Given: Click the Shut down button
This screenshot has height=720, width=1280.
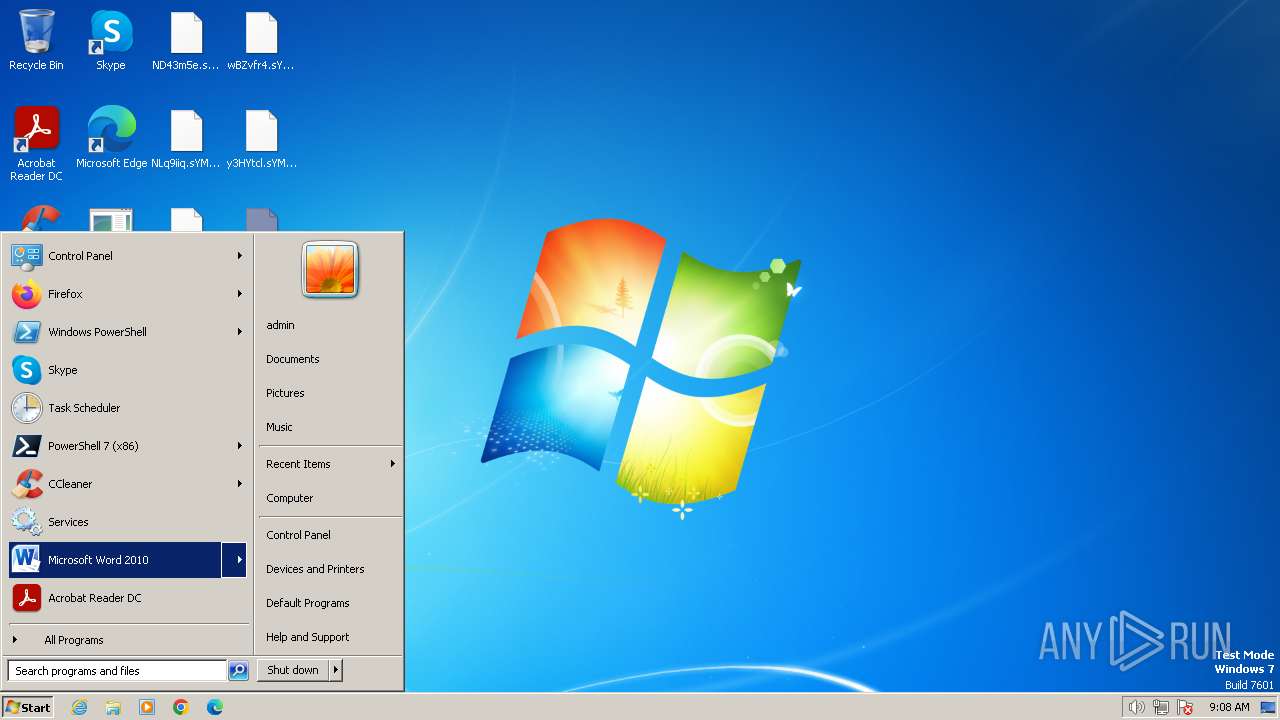Looking at the screenshot, I should pyautogui.click(x=293, y=671).
